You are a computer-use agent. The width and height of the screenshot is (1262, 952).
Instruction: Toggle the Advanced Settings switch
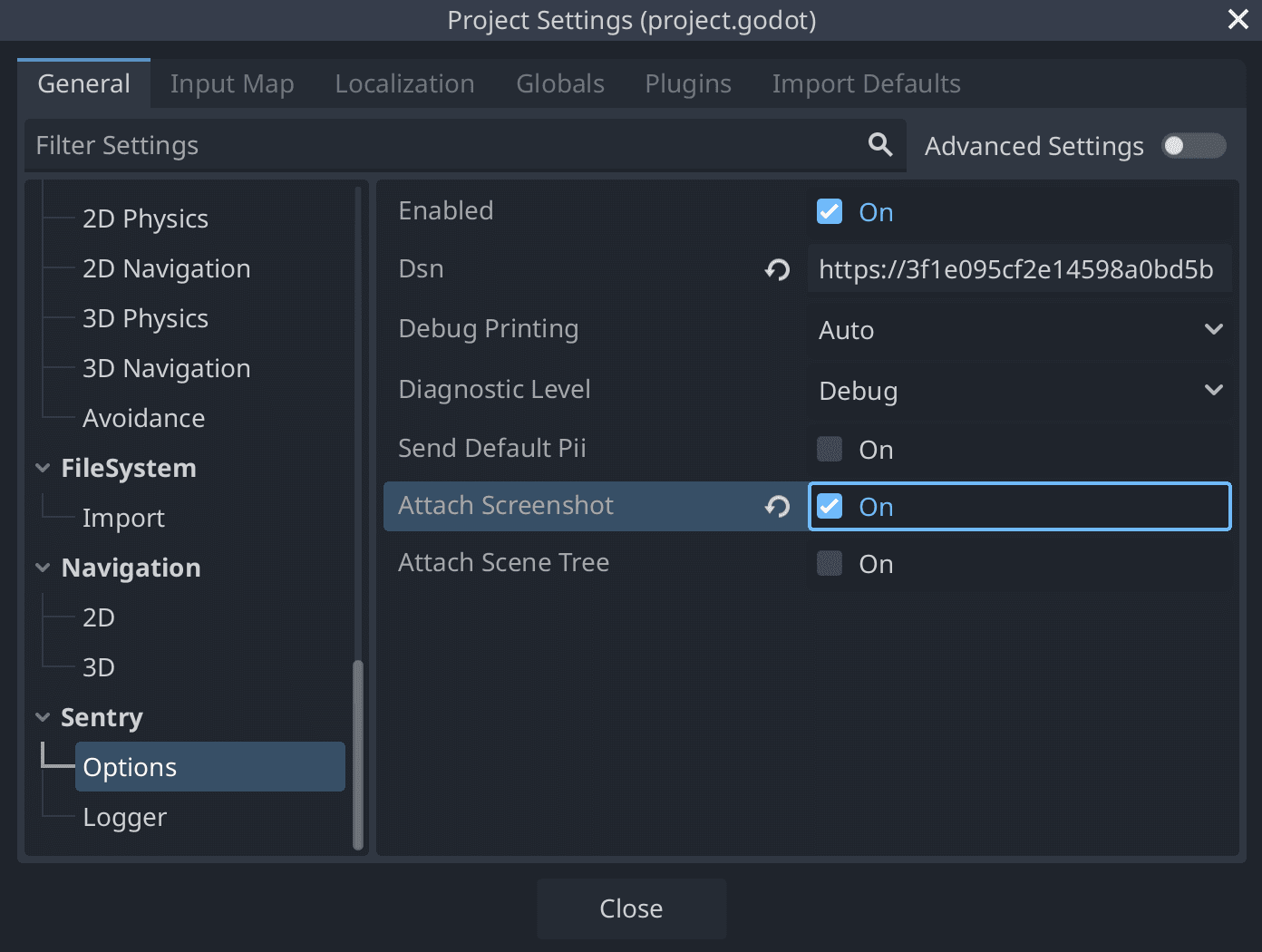pyautogui.click(x=1193, y=145)
